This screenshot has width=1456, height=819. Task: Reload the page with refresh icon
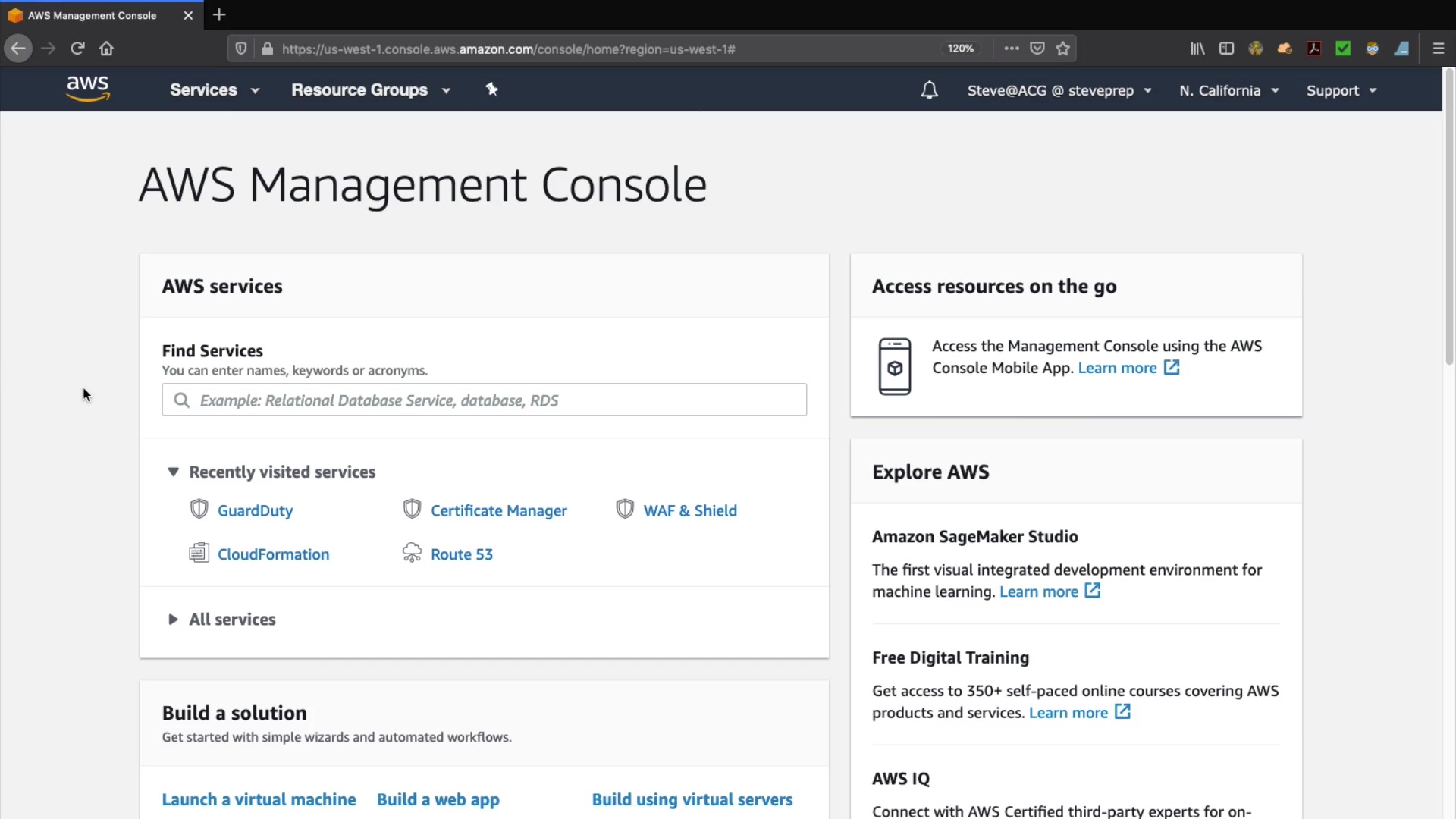pyautogui.click(x=77, y=49)
